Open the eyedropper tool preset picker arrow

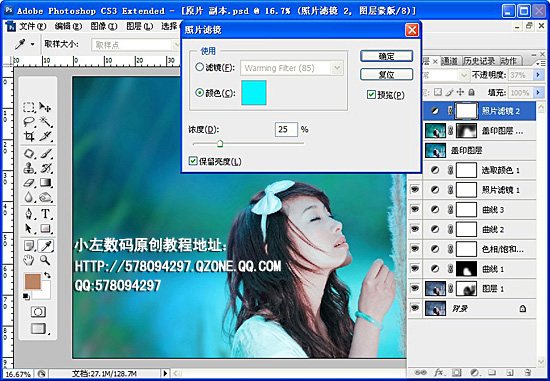(33, 44)
